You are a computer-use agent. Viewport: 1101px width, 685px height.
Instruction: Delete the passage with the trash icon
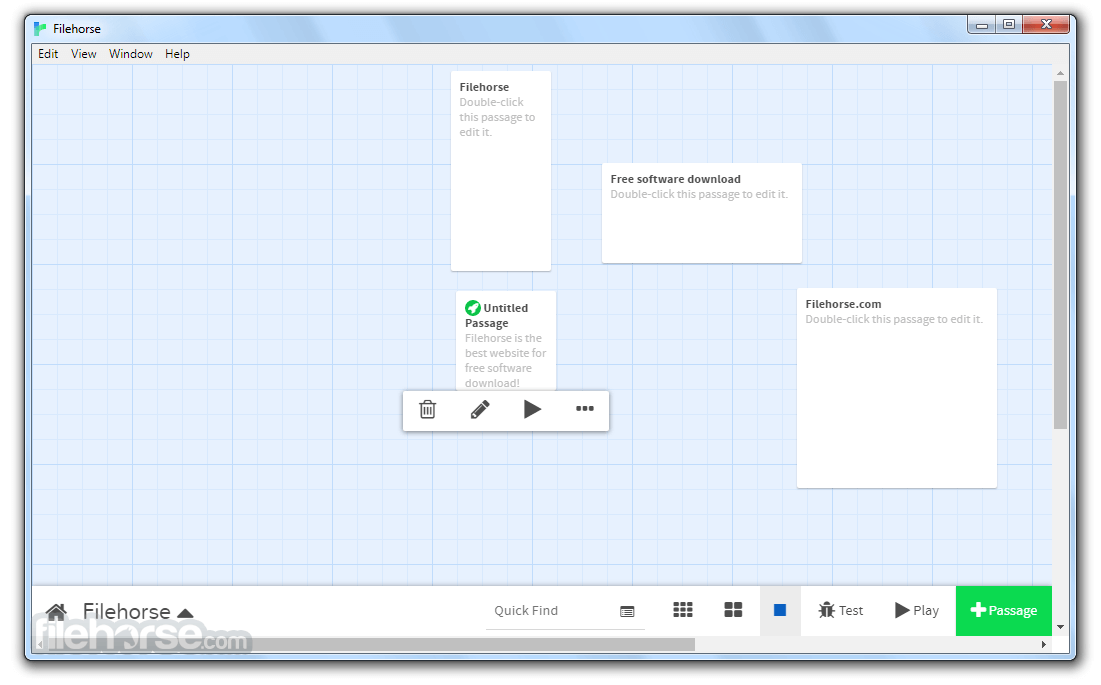coord(428,409)
